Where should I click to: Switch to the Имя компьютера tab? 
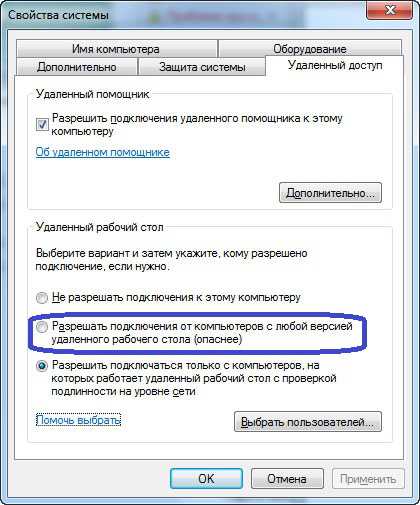(116, 49)
